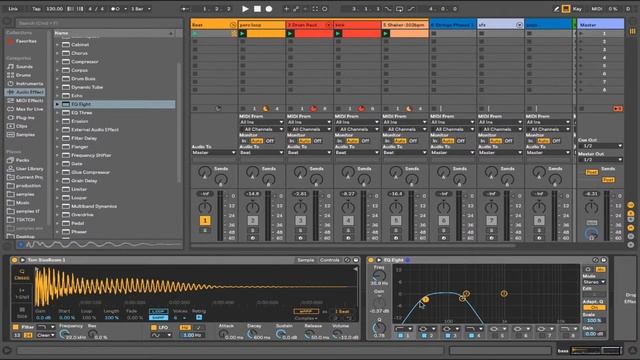Toggle EQ Eight band 2 on
The height and width of the screenshot is (360, 640).
tap(424, 336)
